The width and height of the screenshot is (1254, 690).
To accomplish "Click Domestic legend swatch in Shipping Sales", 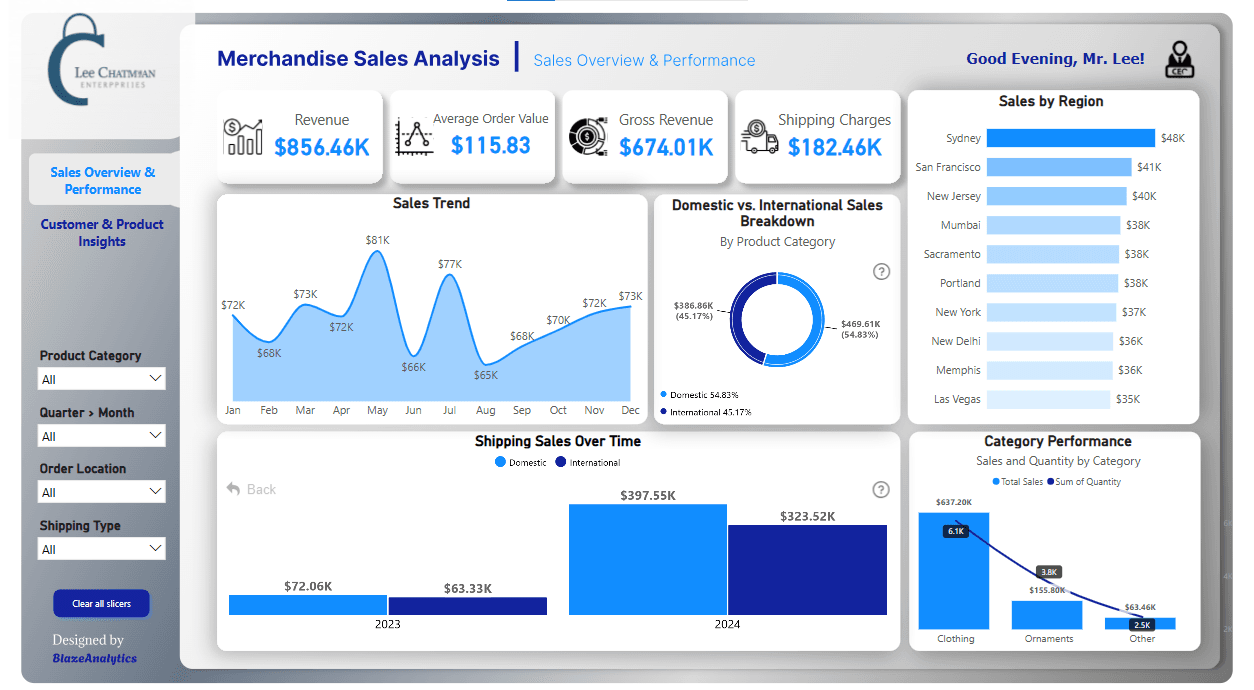I will pos(500,462).
